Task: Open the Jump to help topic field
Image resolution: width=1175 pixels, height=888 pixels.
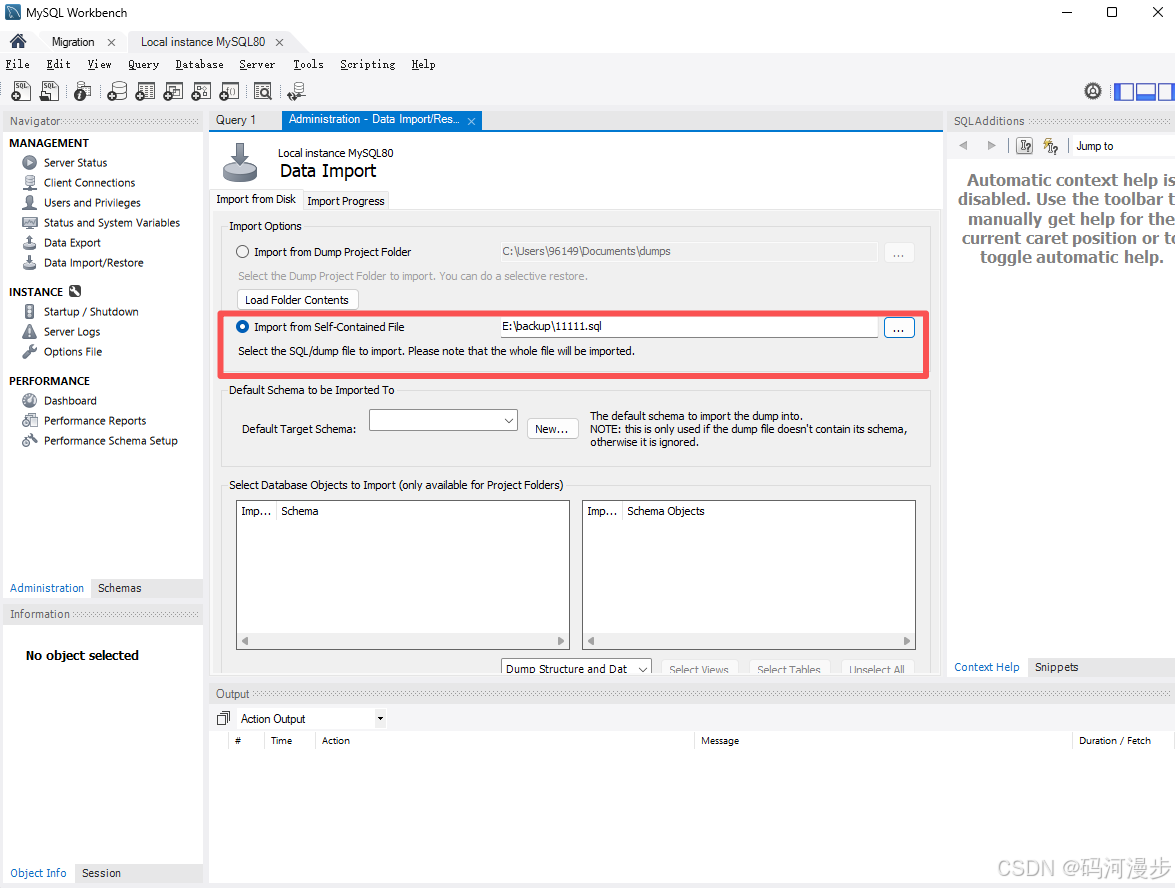Action: 1123,146
